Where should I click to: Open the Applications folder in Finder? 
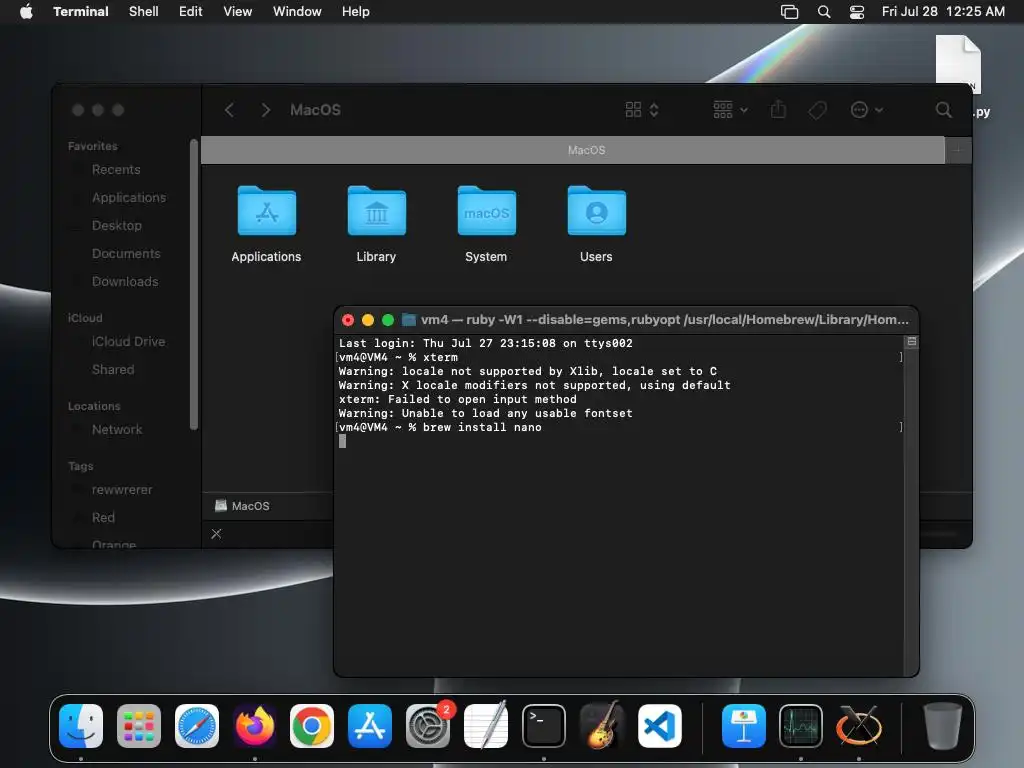coord(266,225)
